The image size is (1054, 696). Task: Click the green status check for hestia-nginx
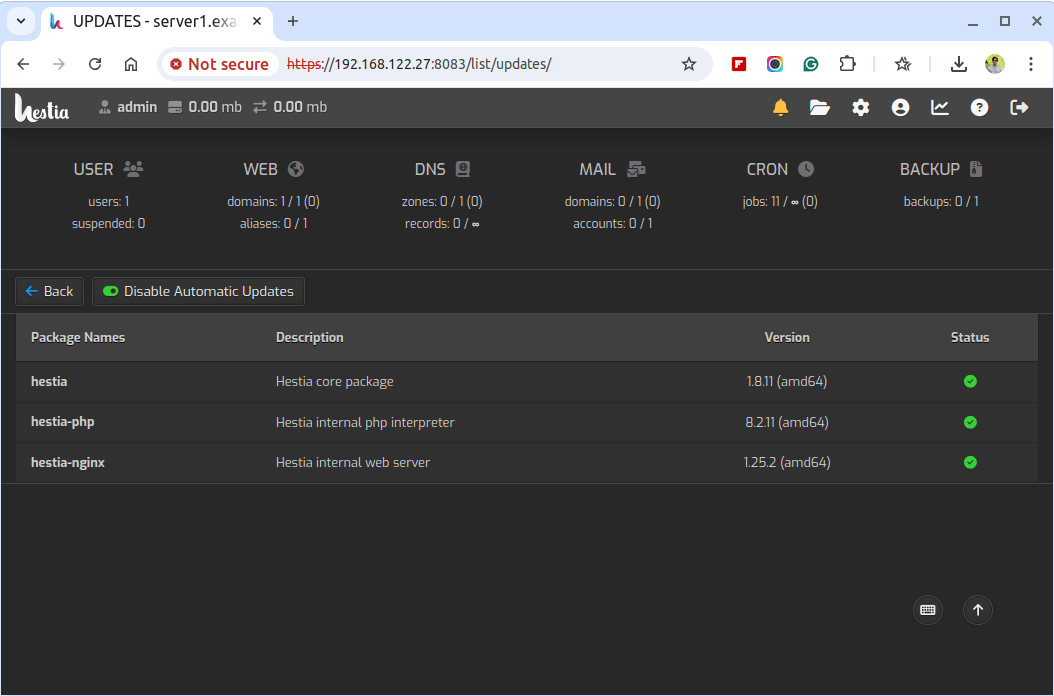point(970,462)
